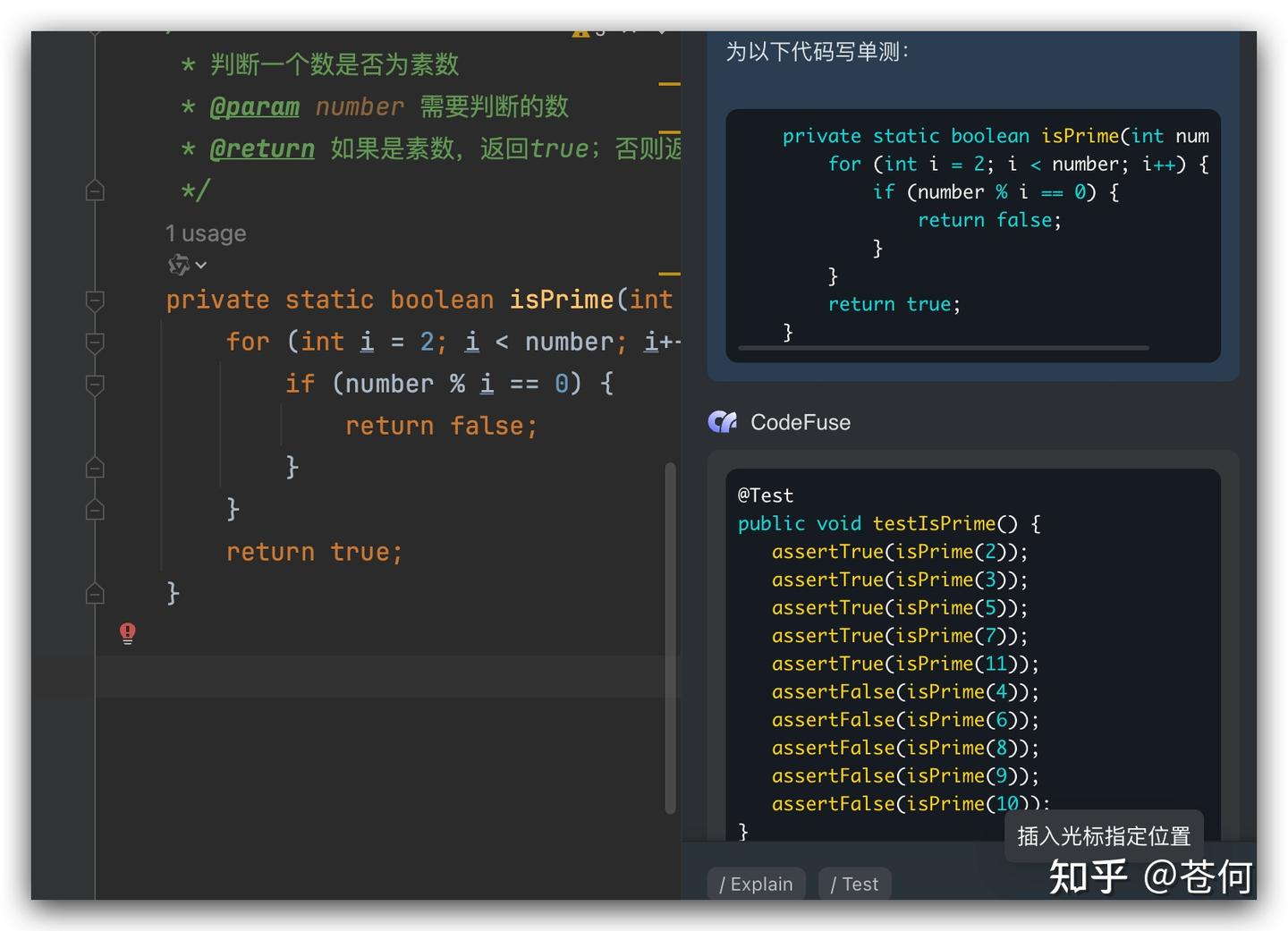The height and width of the screenshot is (931, 1288).
Task: Click the /Test command button
Action: 854,884
